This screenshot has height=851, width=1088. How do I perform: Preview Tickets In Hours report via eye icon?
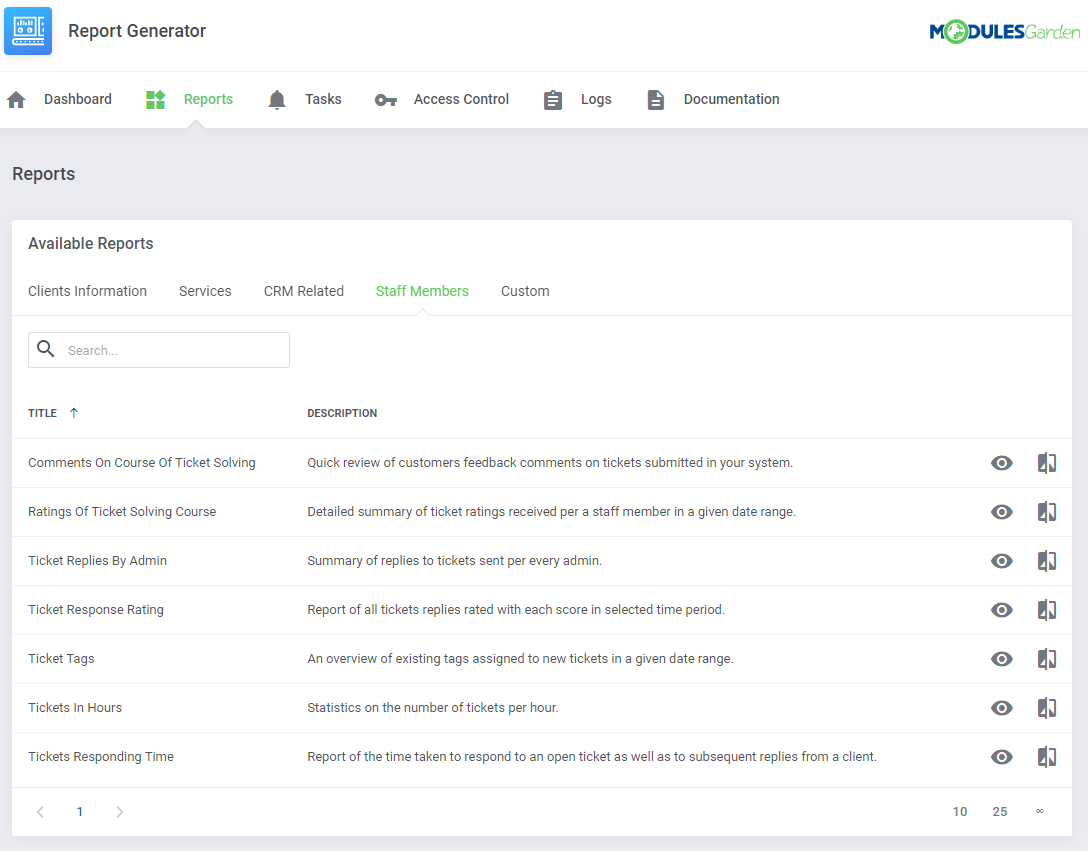click(x=1001, y=708)
